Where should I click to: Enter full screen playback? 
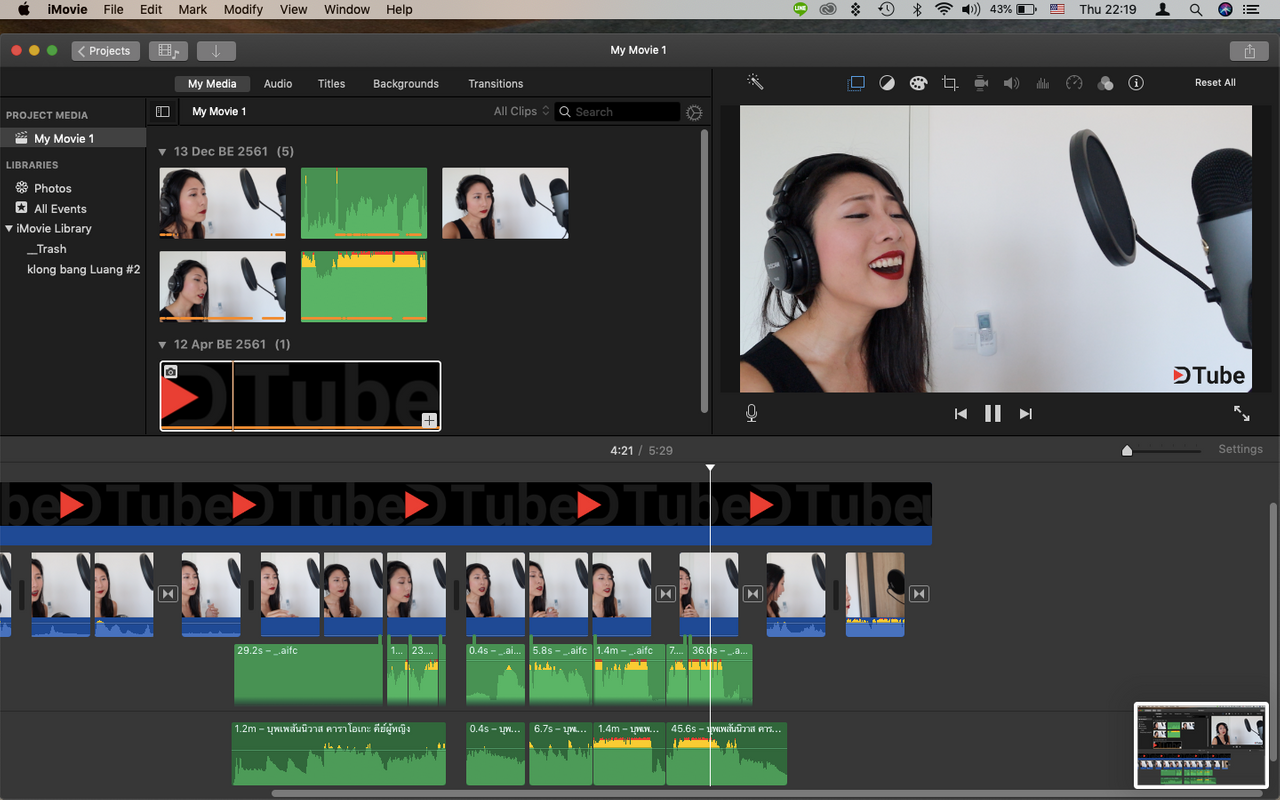(1241, 413)
